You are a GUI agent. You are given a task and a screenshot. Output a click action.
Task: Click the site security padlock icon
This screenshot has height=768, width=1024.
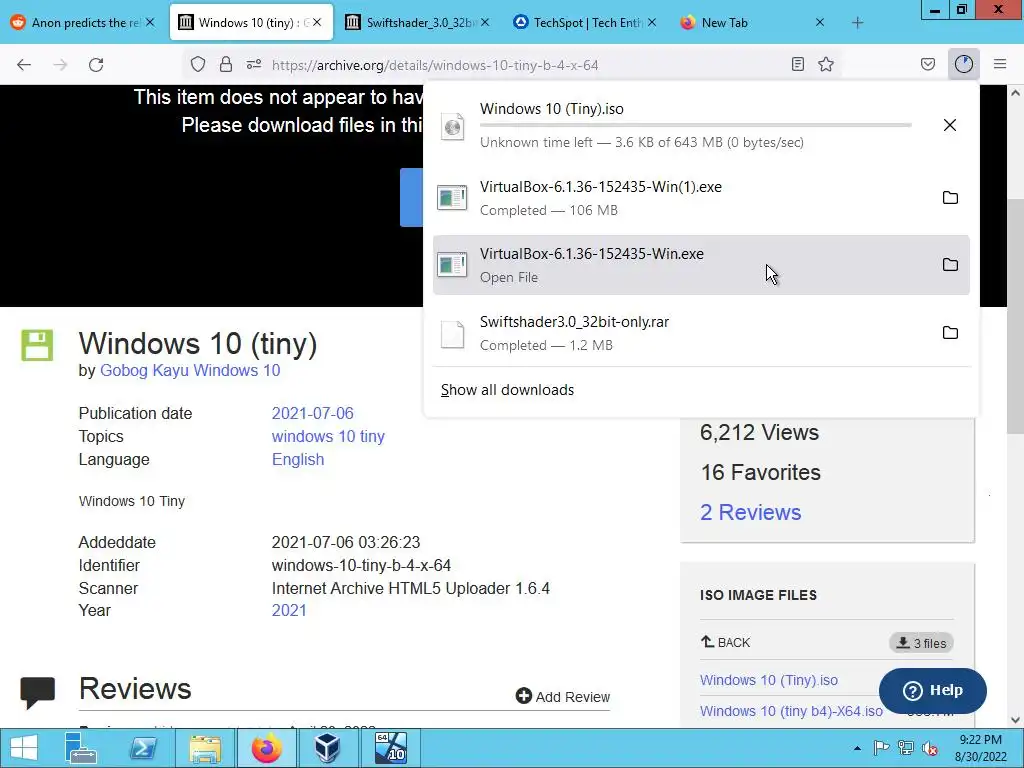226,64
